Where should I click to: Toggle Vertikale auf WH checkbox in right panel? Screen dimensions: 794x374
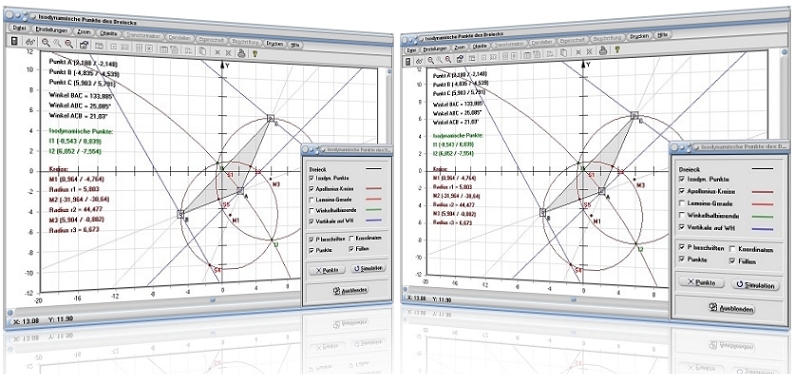682,228
